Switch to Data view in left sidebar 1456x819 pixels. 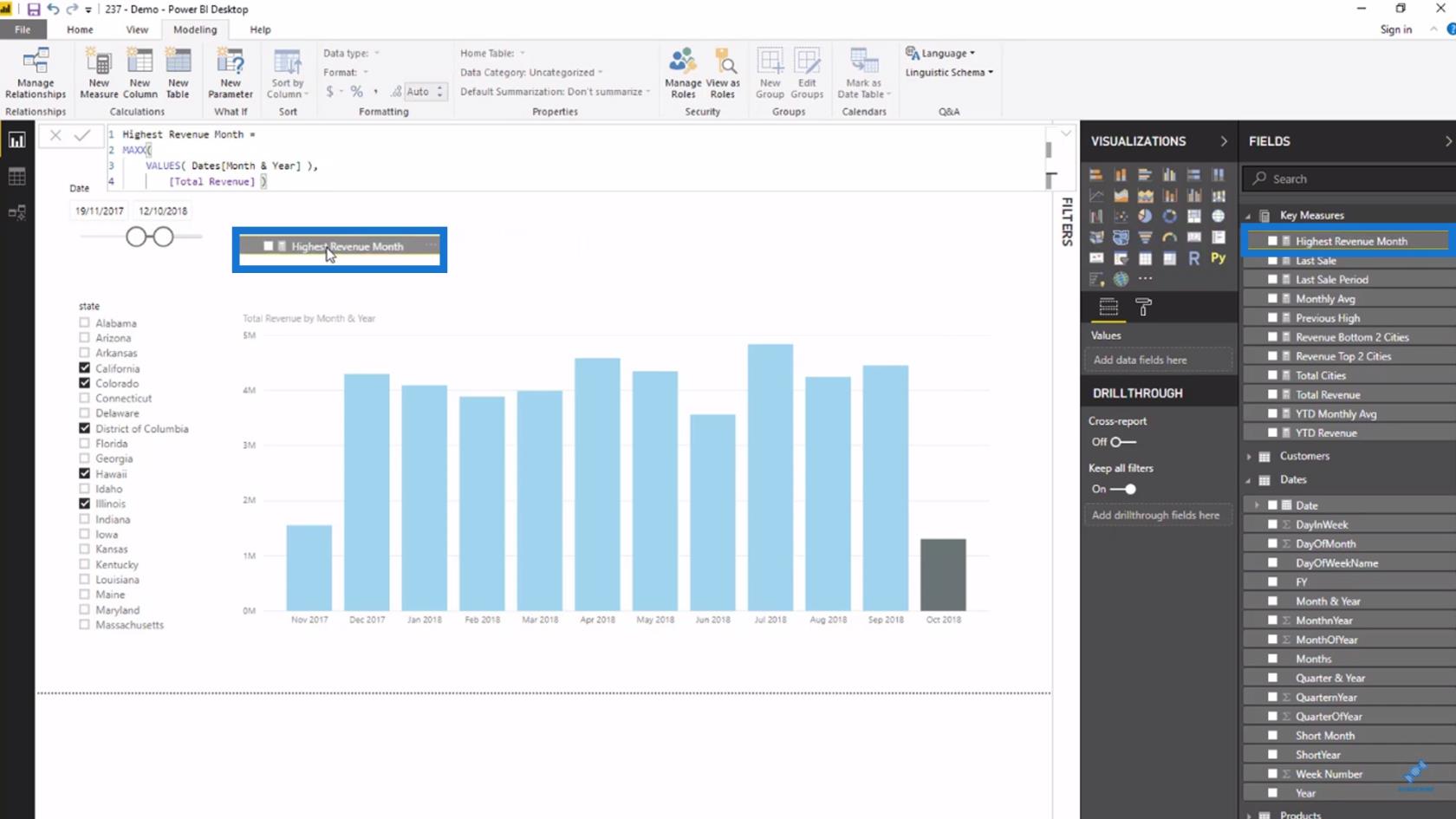(x=16, y=177)
